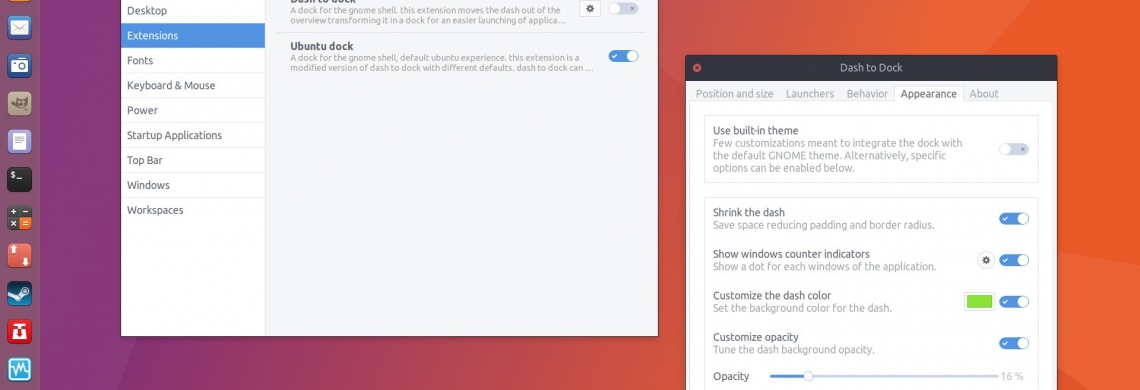Screen dimensions: 1140x390
Task: Click the Opacity slider handle
Action: [808, 376]
